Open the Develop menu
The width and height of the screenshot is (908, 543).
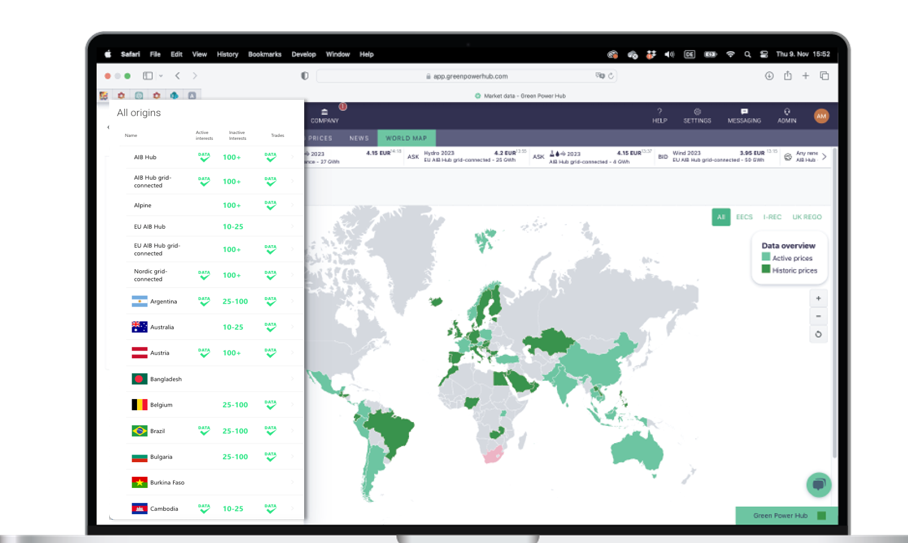click(x=303, y=54)
